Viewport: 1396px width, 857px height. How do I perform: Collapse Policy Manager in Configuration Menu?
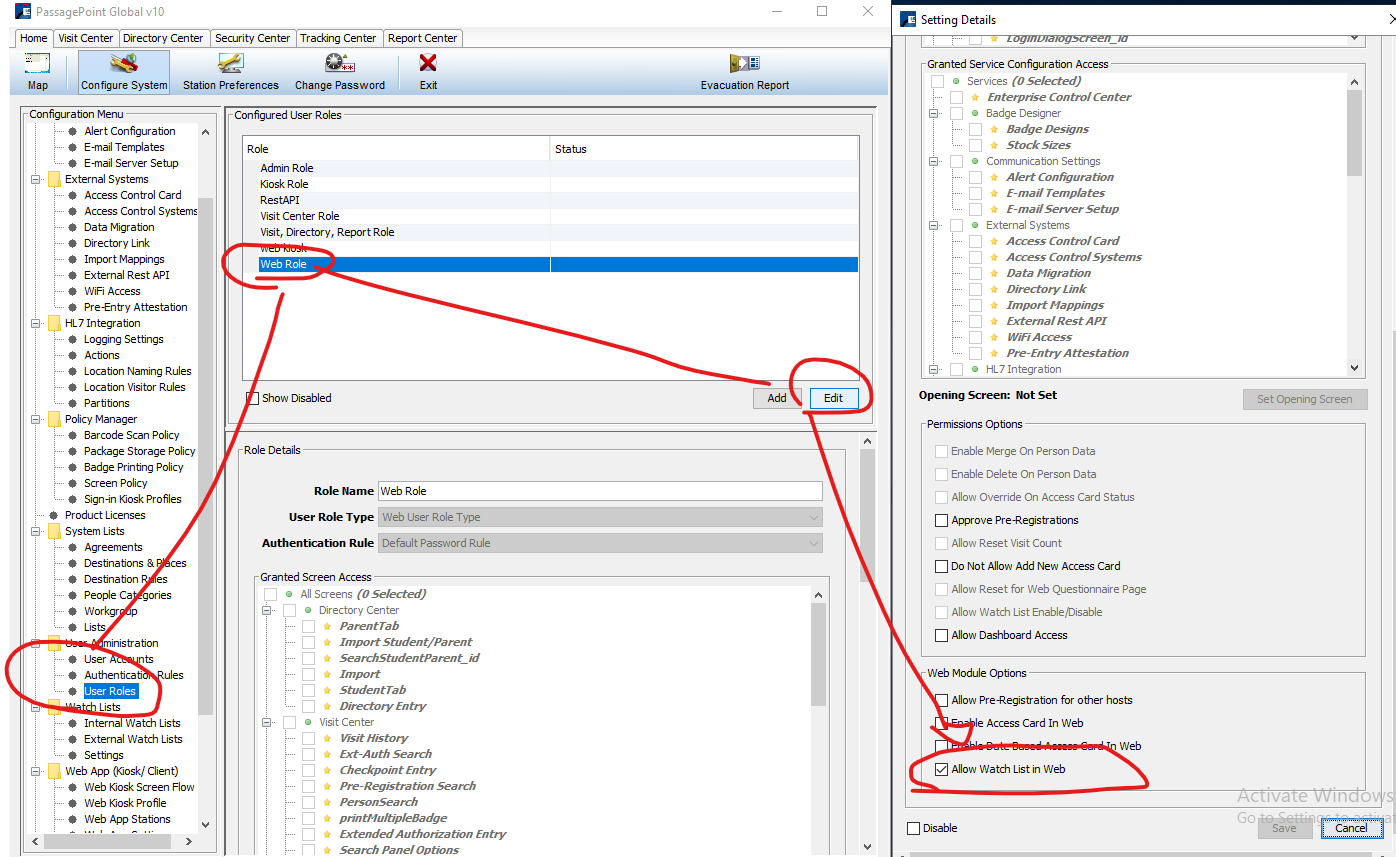pyautogui.click(x=36, y=419)
